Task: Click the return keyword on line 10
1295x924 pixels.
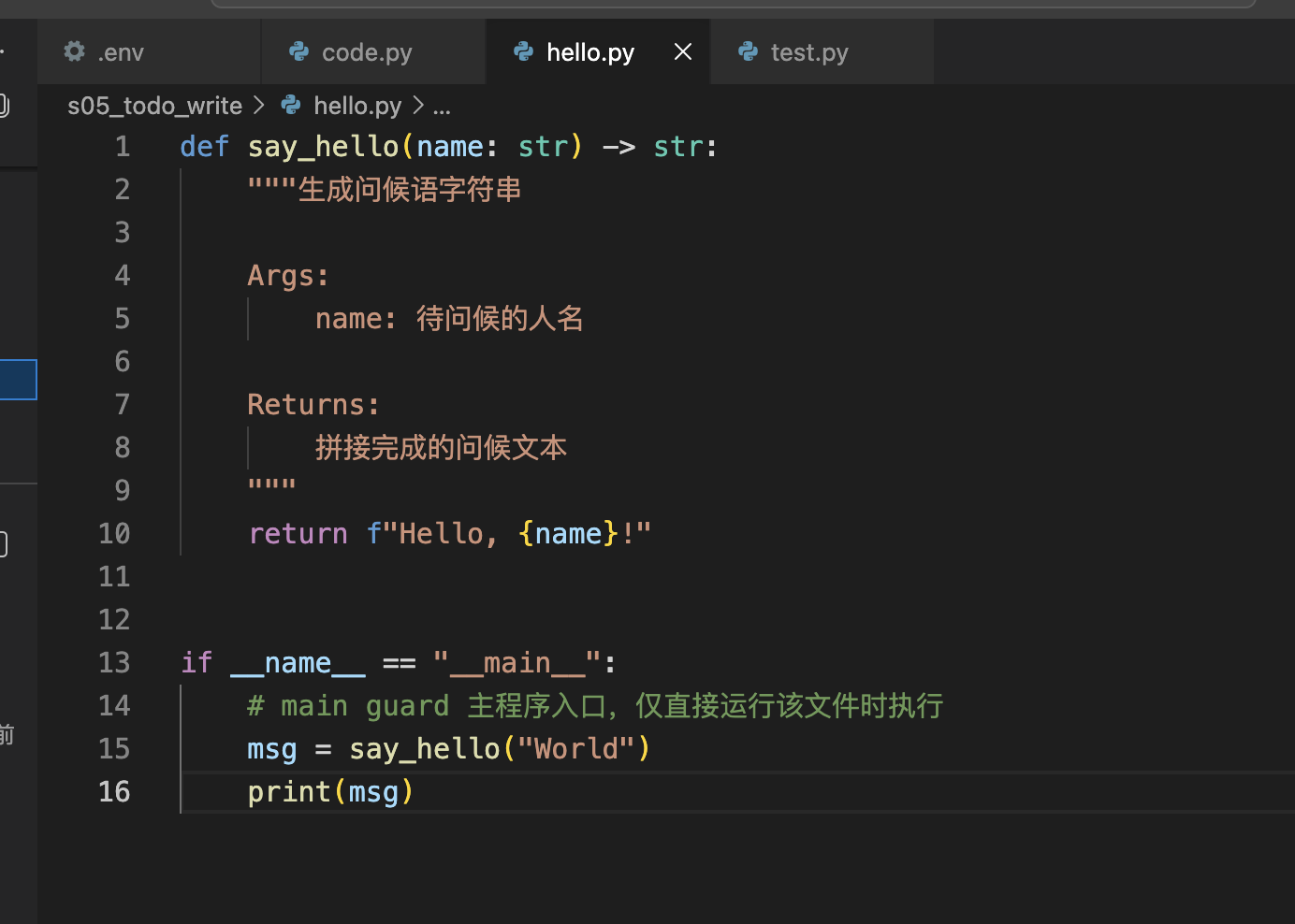Action: [298, 534]
